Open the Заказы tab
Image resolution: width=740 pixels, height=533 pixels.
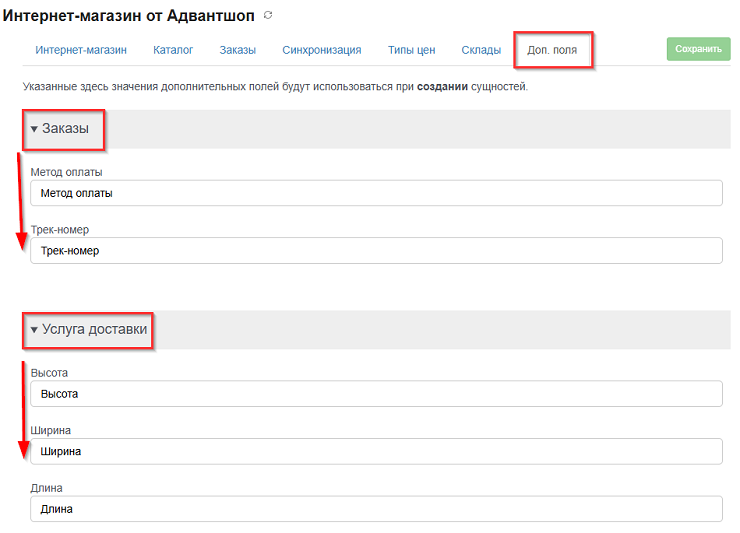point(237,50)
